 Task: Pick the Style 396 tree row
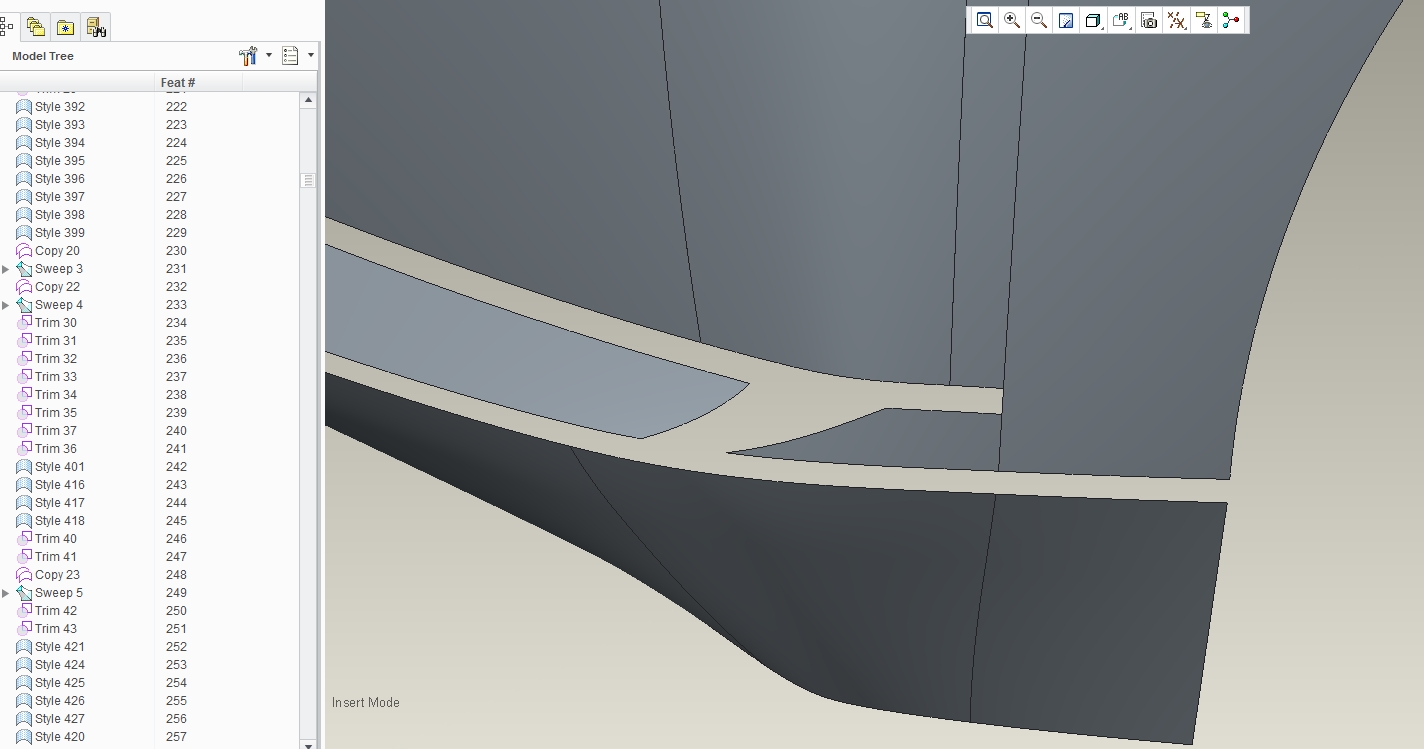[x=60, y=179]
